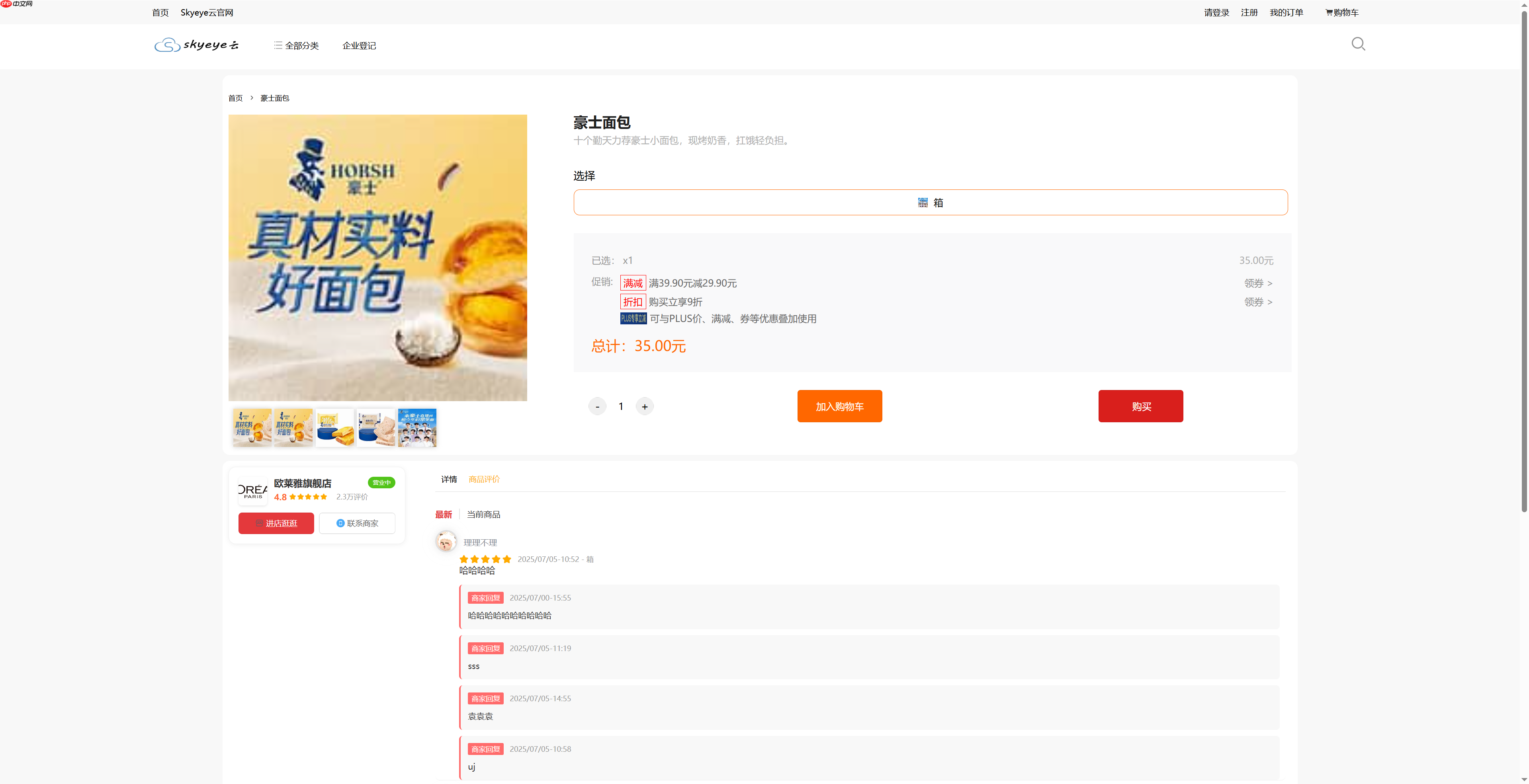The height and width of the screenshot is (784, 1529).
Task: Click the 满减 promotion badge
Action: click(632, 283)
